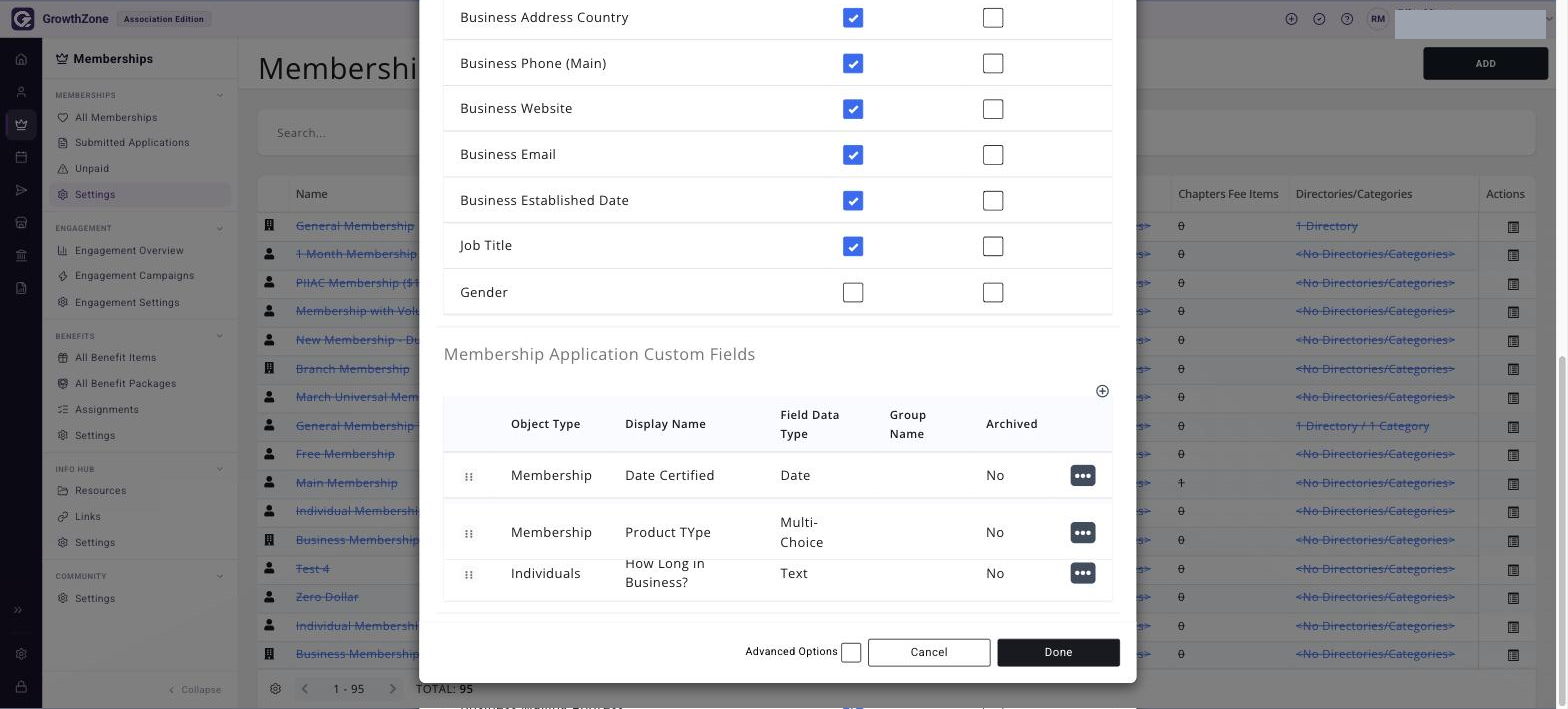
Task: Click the ADD button
Action: (x=1485, y=64)
